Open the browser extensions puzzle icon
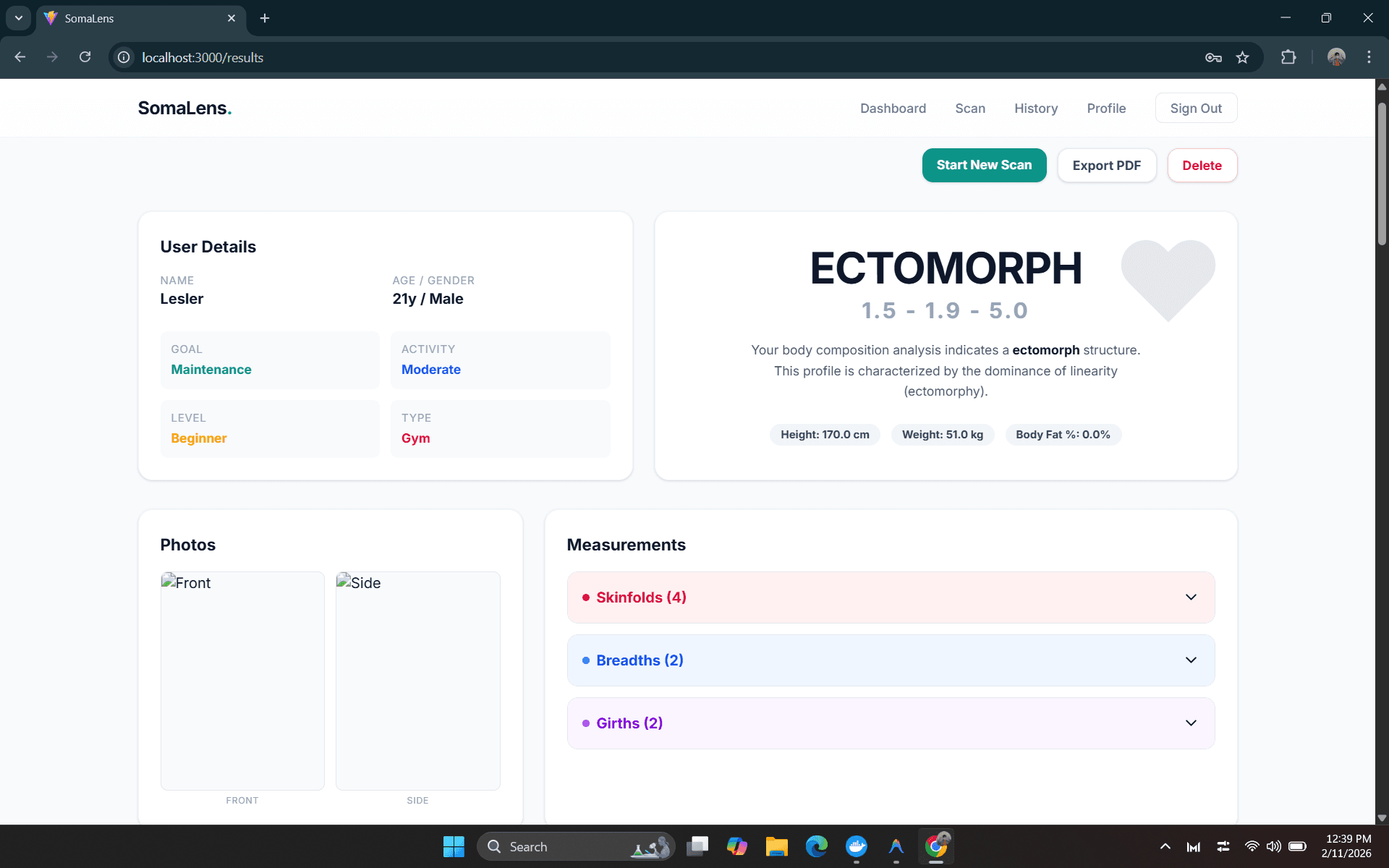 pos(1288,57)
